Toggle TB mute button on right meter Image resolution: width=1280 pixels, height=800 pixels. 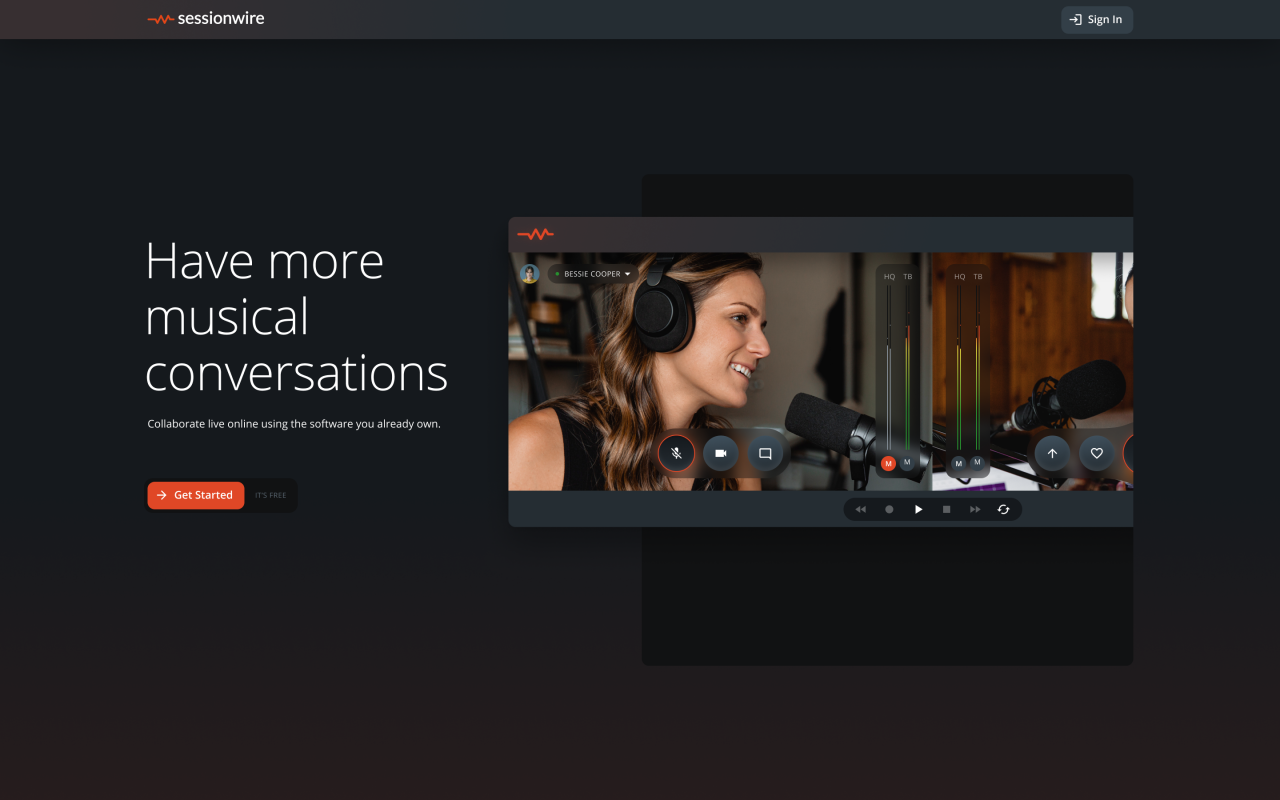(977, 462)
